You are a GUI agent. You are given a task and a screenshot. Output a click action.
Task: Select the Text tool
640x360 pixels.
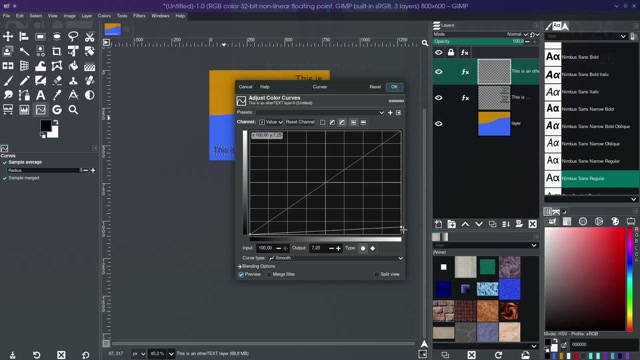(x=40, y=95)
